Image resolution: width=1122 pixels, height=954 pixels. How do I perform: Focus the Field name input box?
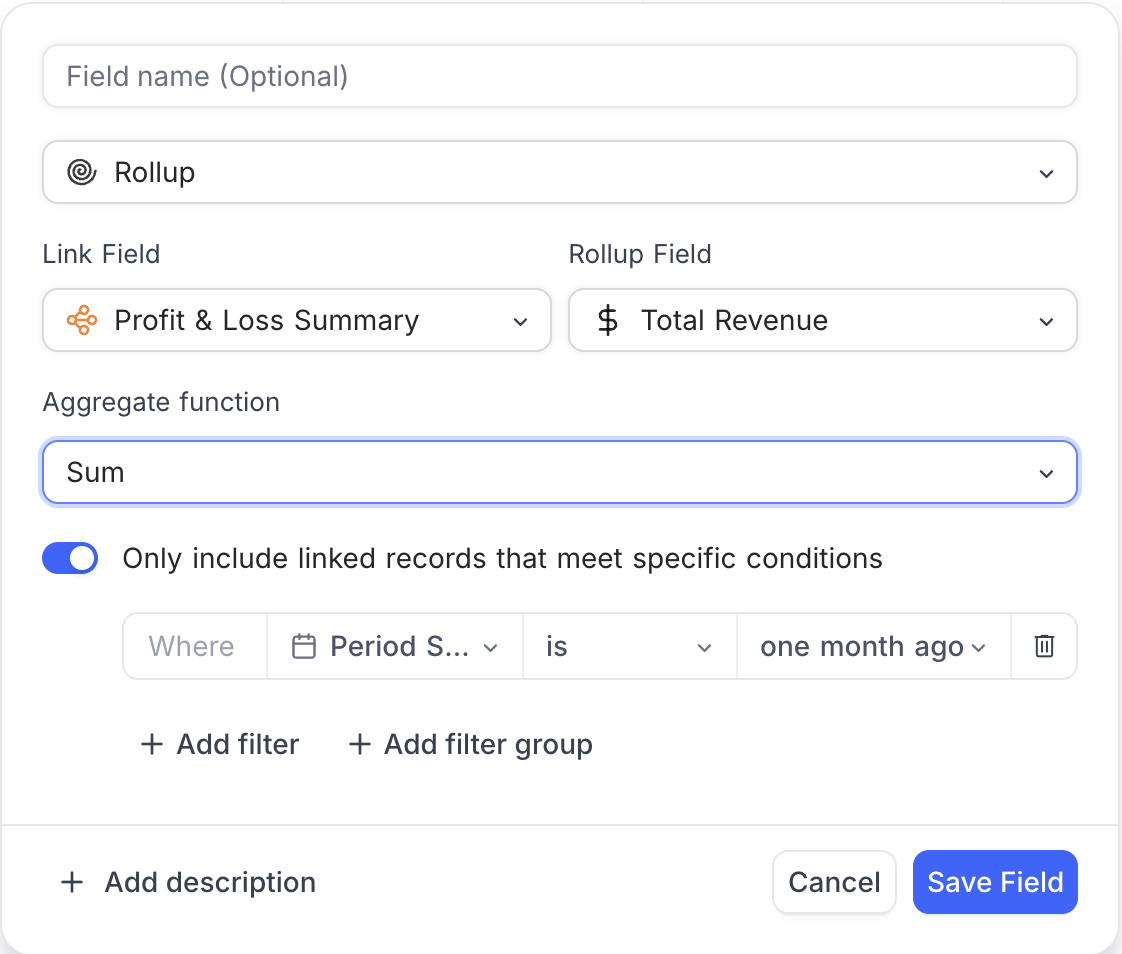(x=559, y=77)
